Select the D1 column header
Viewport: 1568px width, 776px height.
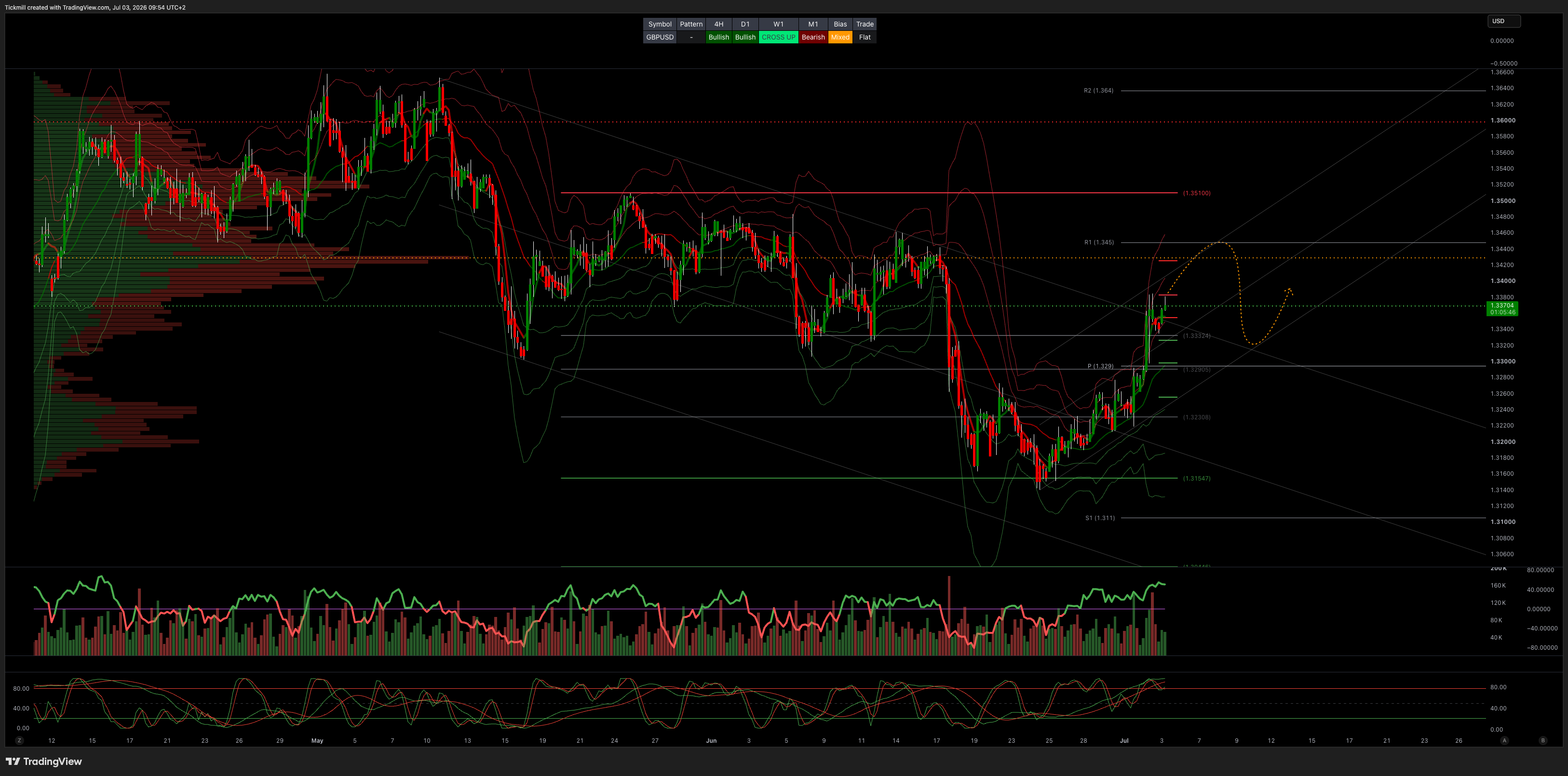tap(745, 25)
